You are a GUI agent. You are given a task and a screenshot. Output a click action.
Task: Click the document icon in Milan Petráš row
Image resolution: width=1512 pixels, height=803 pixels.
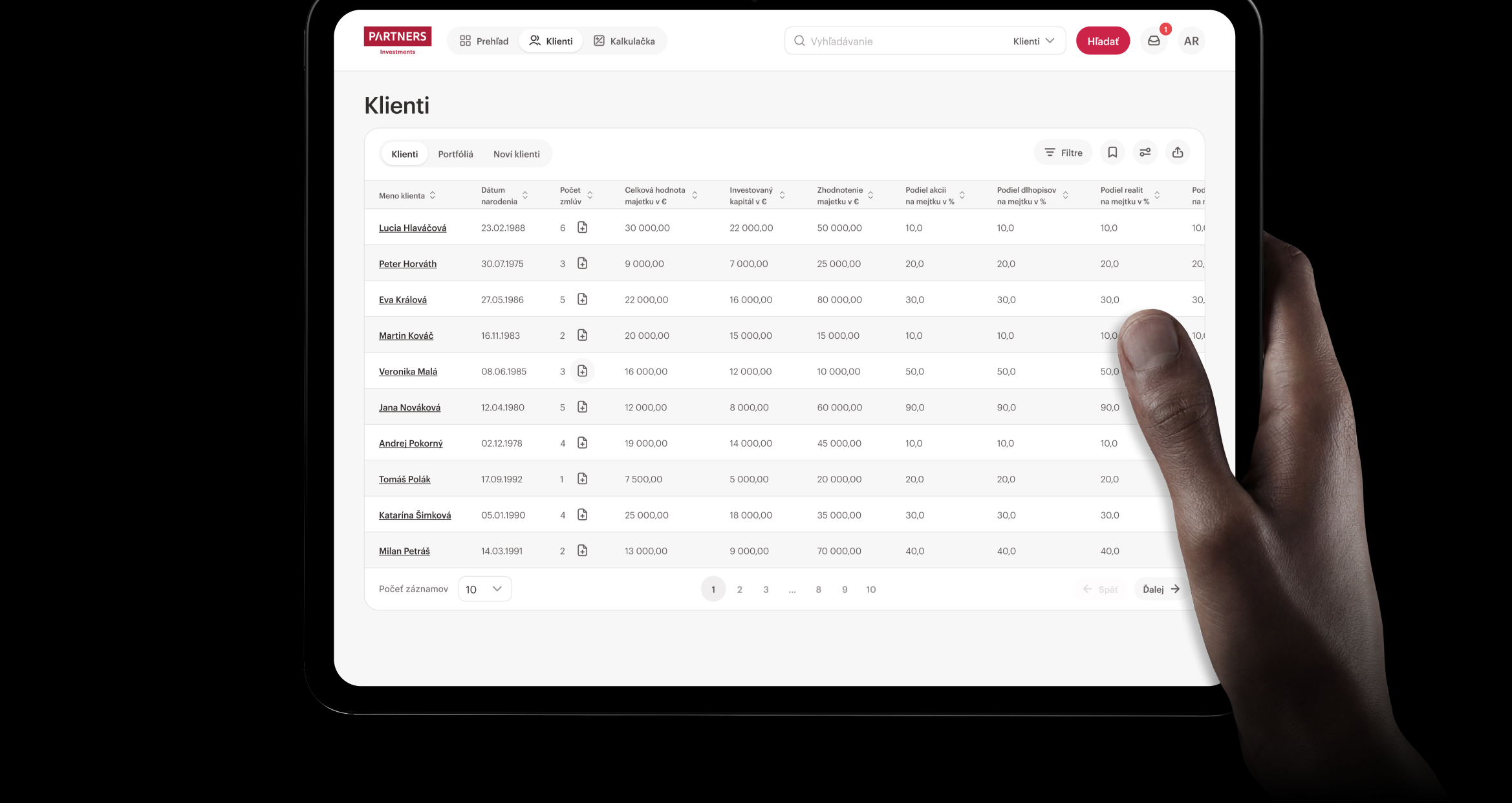pos(582,551)
